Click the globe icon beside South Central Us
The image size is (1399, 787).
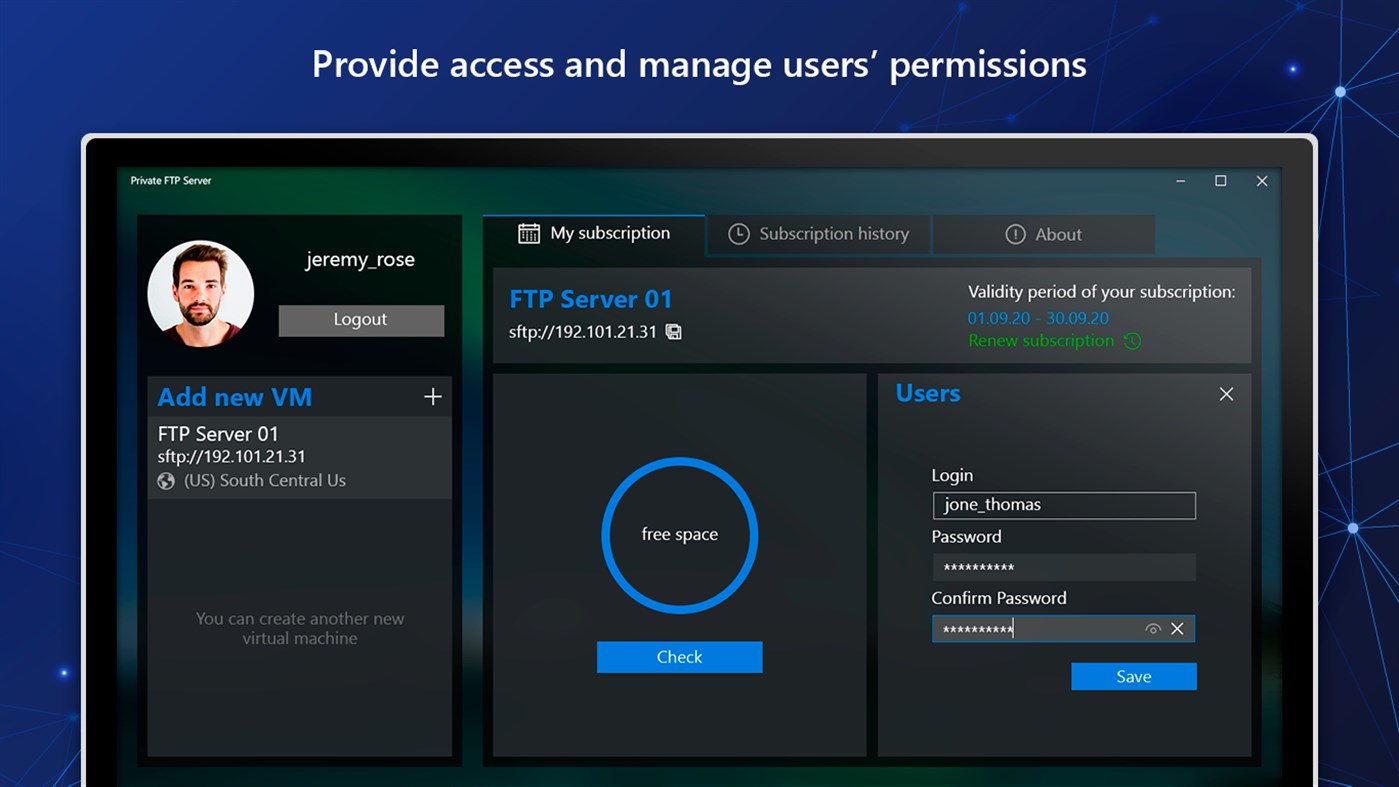coord(165,480)
